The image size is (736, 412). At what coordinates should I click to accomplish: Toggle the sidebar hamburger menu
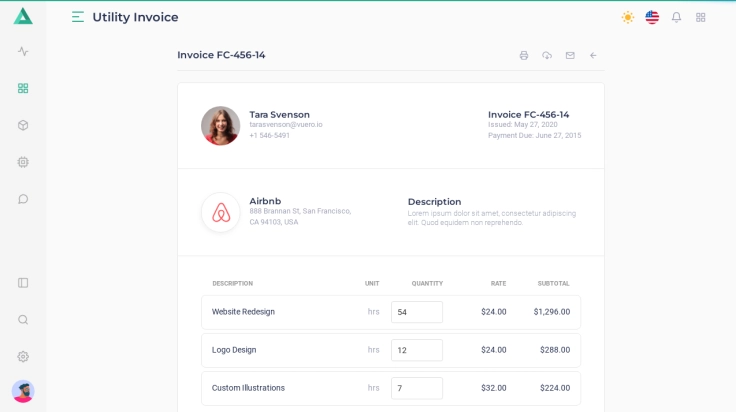pos(78,17)
